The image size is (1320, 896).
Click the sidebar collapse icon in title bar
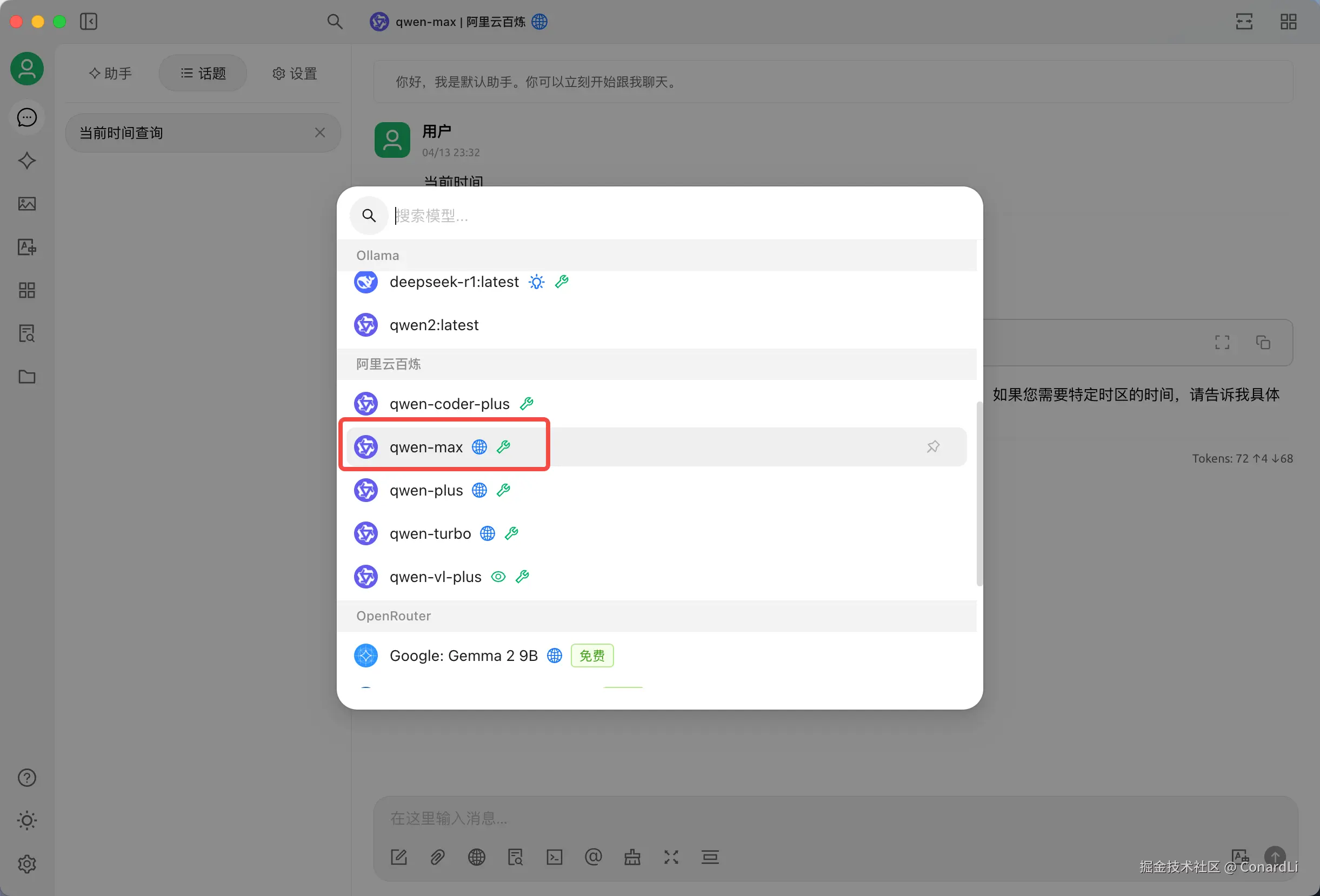tap(89, 22)
